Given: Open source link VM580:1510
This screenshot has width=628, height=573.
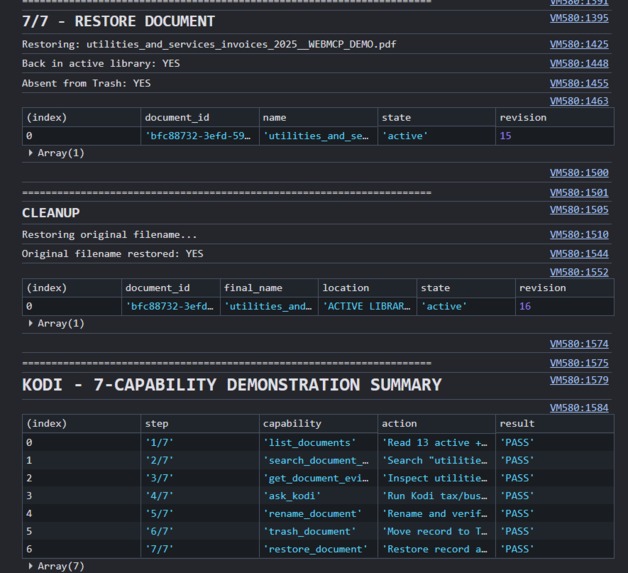Looking at the screenshot, I should pos(579,235).
